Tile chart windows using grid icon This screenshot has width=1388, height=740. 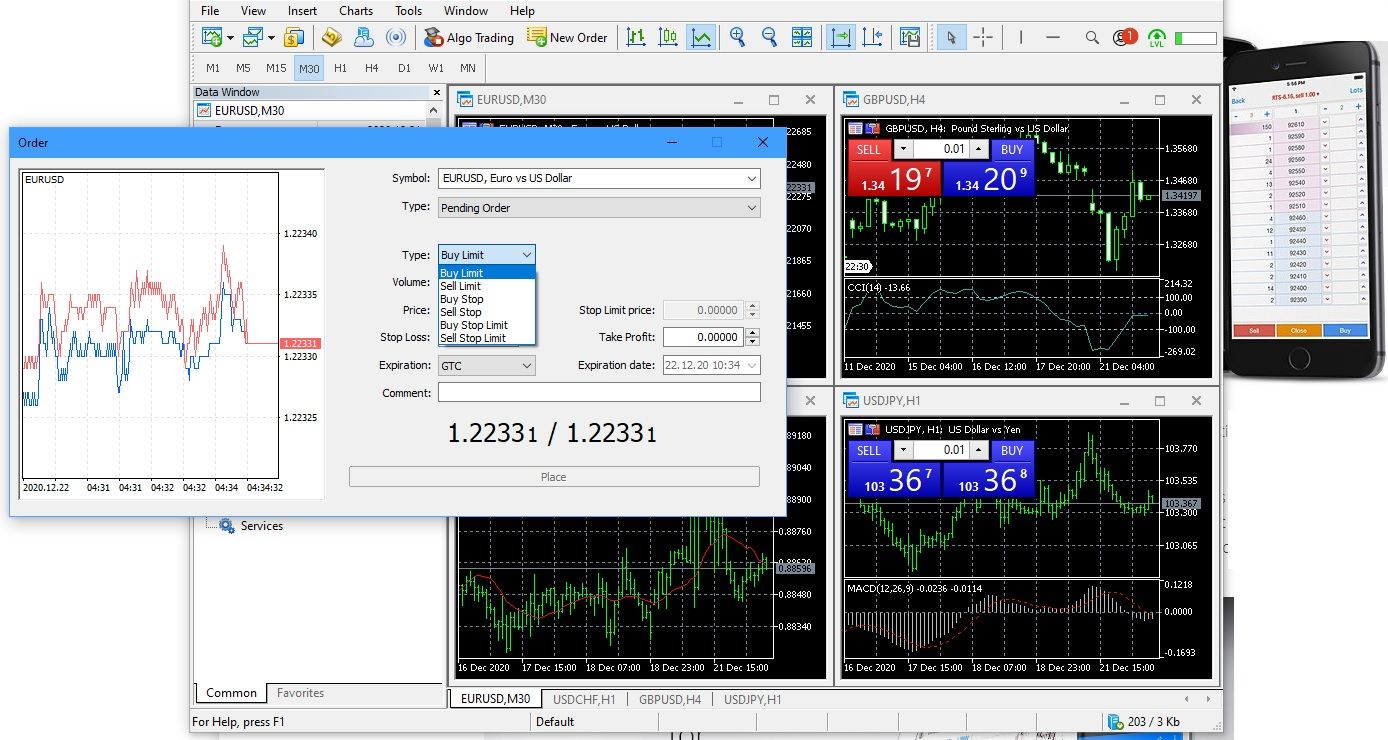802,37
